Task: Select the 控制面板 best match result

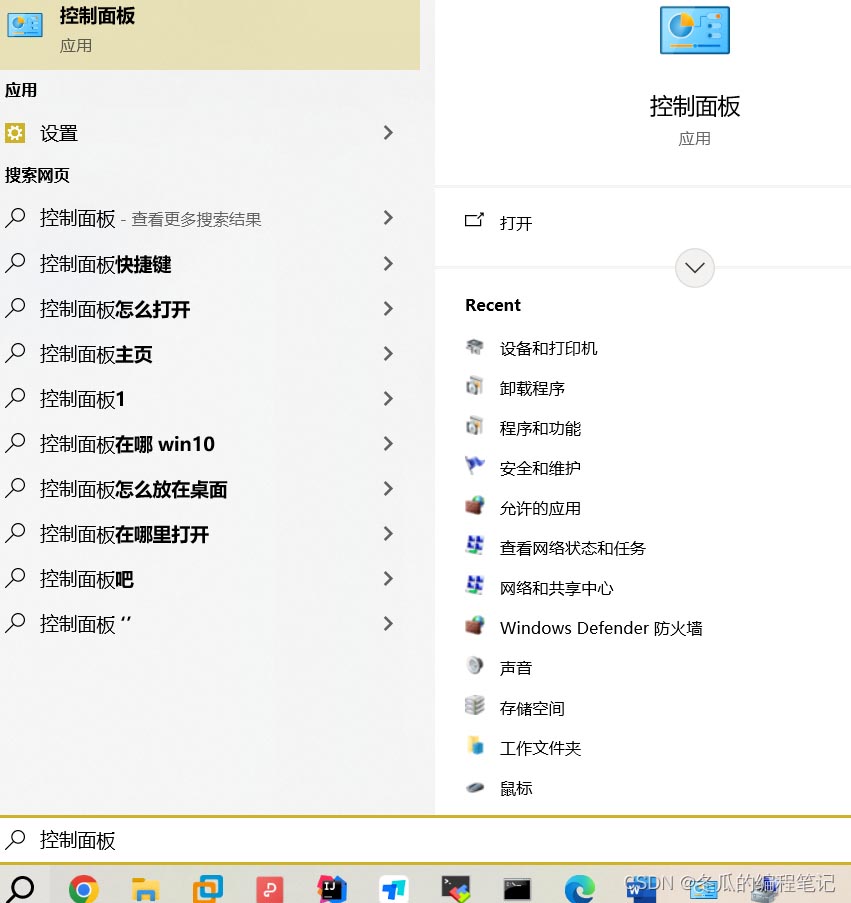Action: [x=210, y=35]
